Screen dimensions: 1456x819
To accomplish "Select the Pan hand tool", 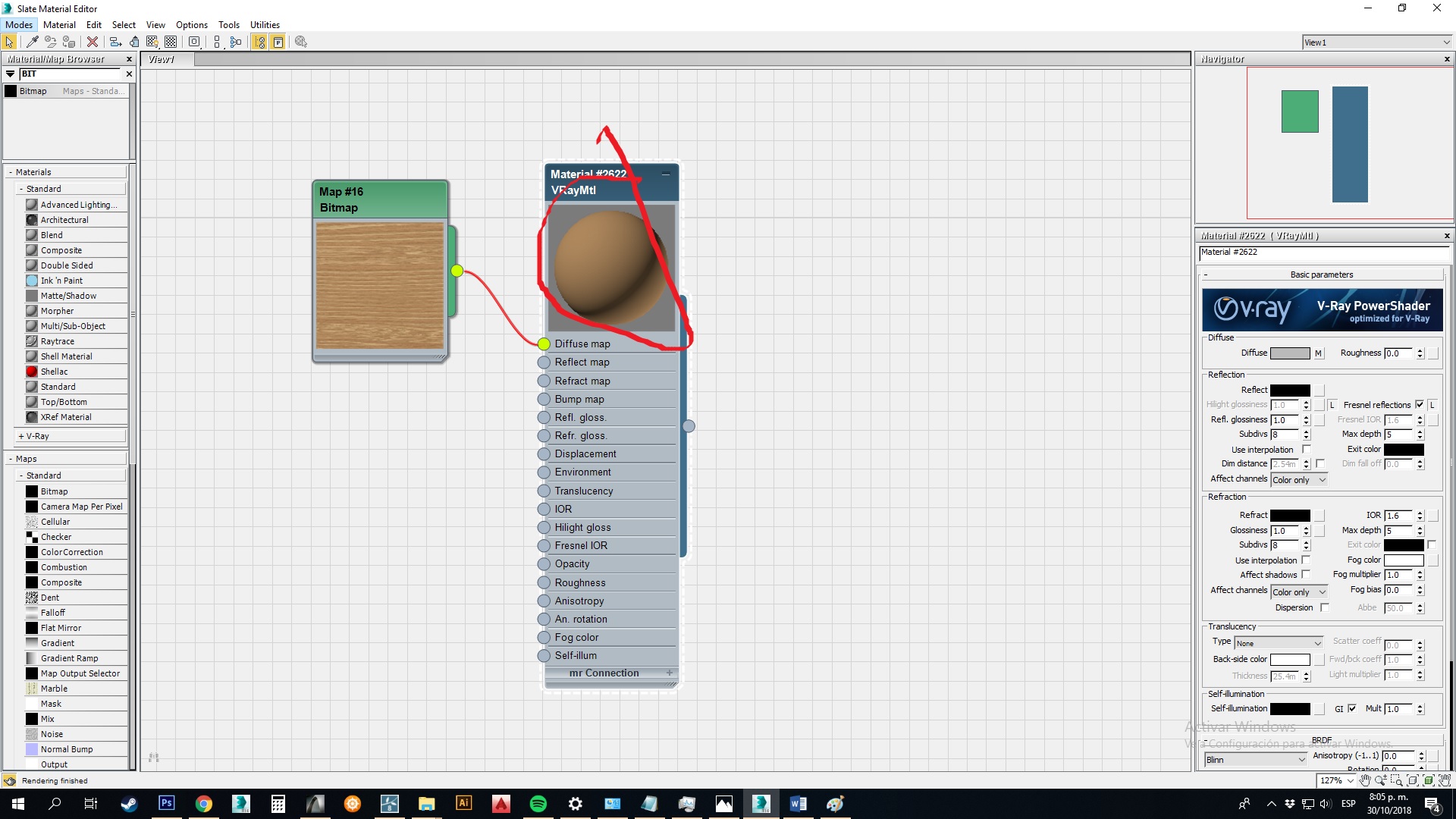I will 1365,780.
